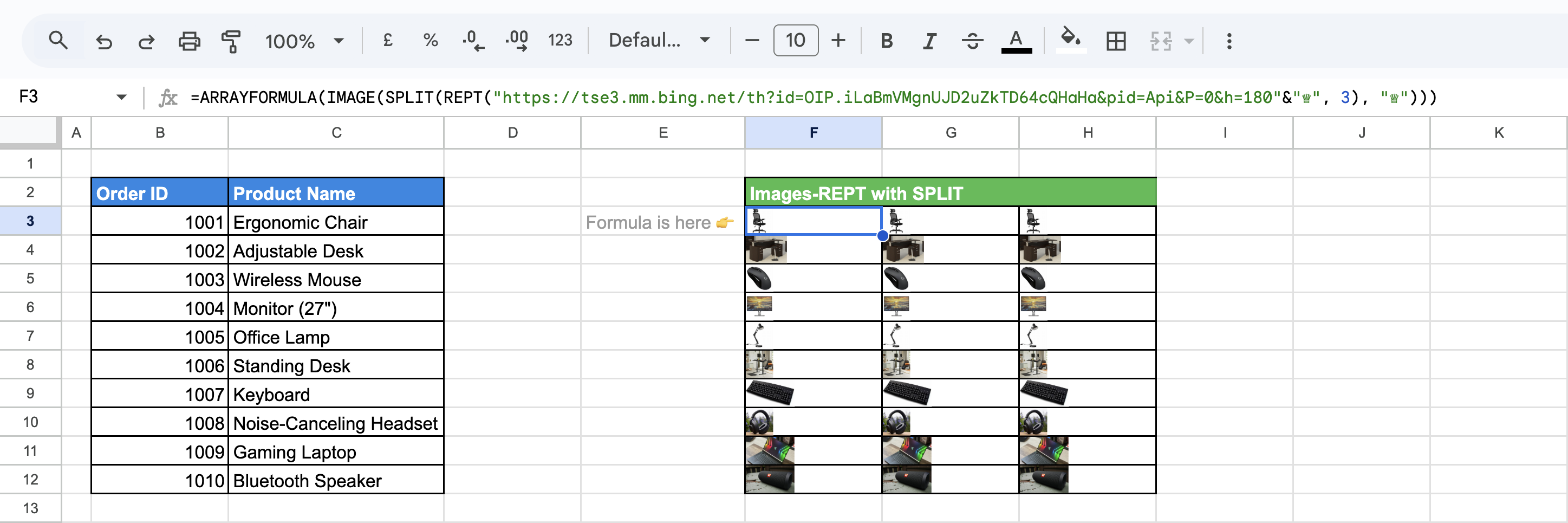
Task: Click the keyboard image in cell F9
Action: click(770, 393)
